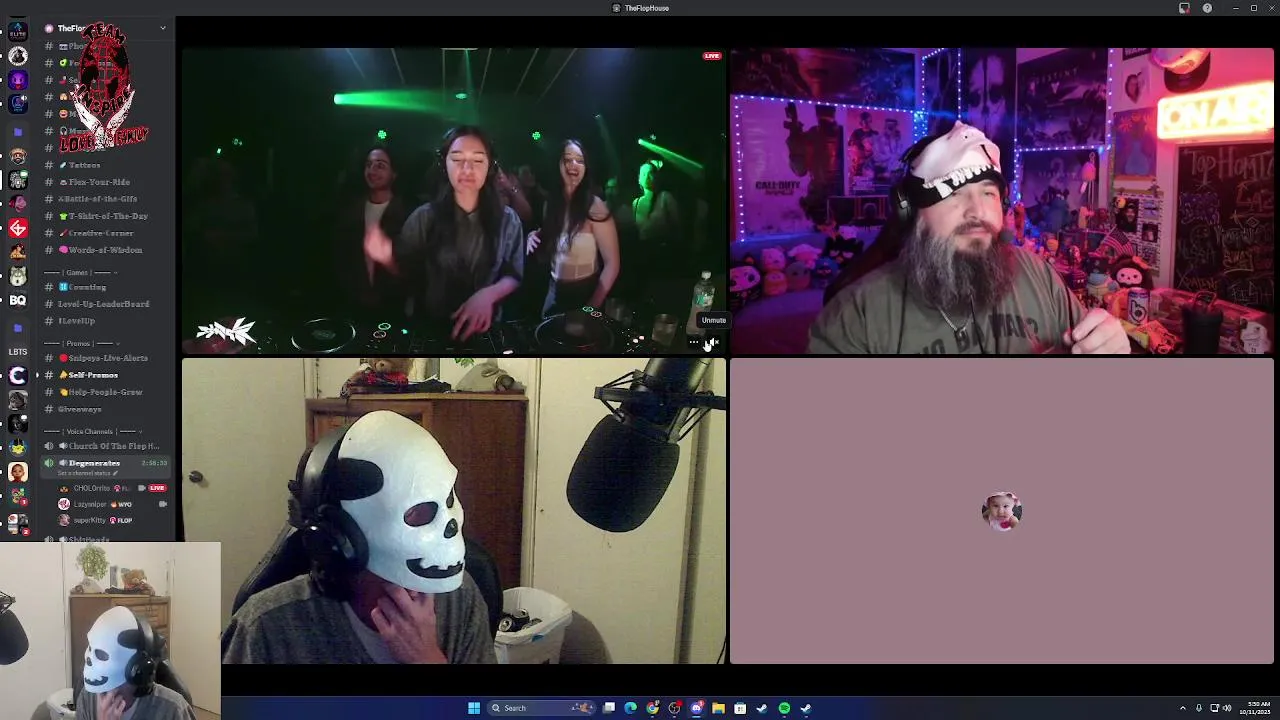Open Google Chrome from the taskbar
The height and width of the screenshot is (720, 1280).
pyautogui.click(x=652, y=708)
